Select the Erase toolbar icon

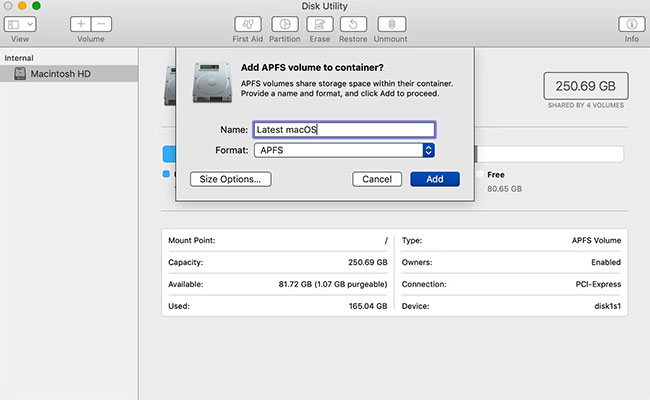click(x=320, y=24)
